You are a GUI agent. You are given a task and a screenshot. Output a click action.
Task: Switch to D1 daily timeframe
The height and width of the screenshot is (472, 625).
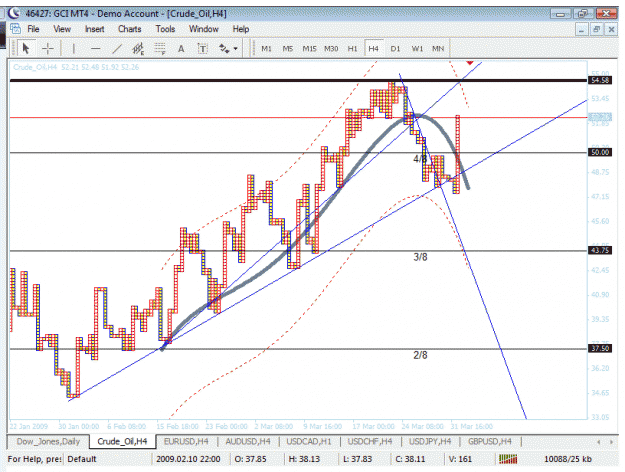pos(395,49)
